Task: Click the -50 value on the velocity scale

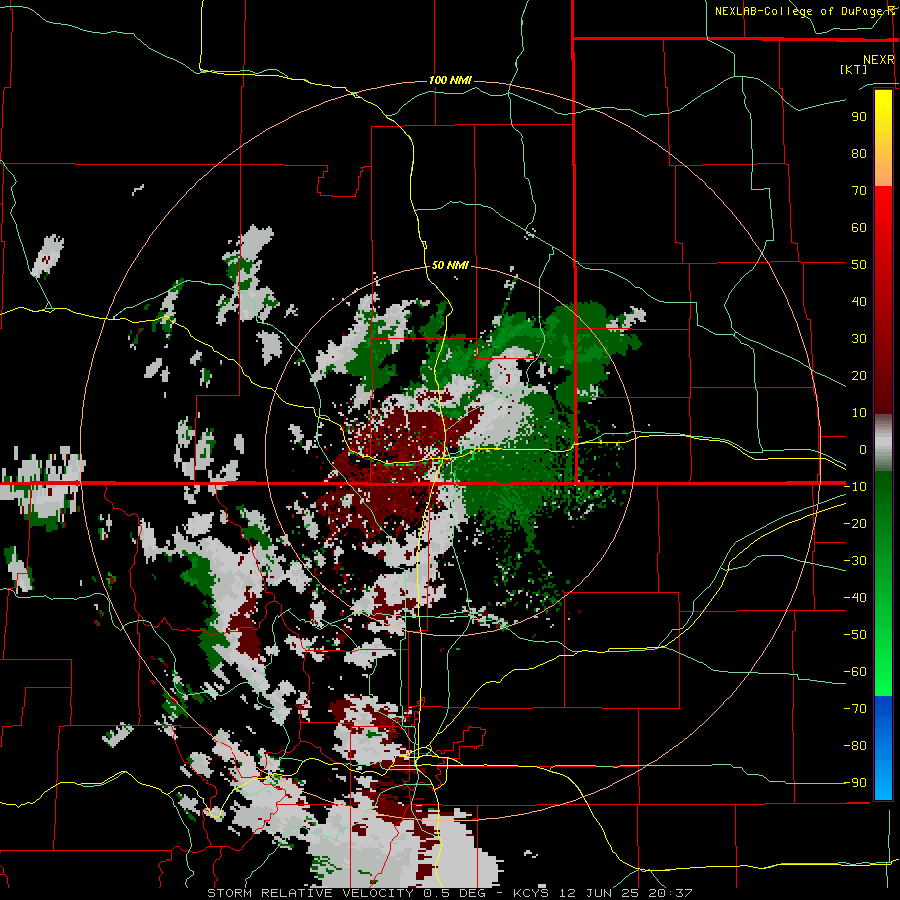Action: pos(855,635)
